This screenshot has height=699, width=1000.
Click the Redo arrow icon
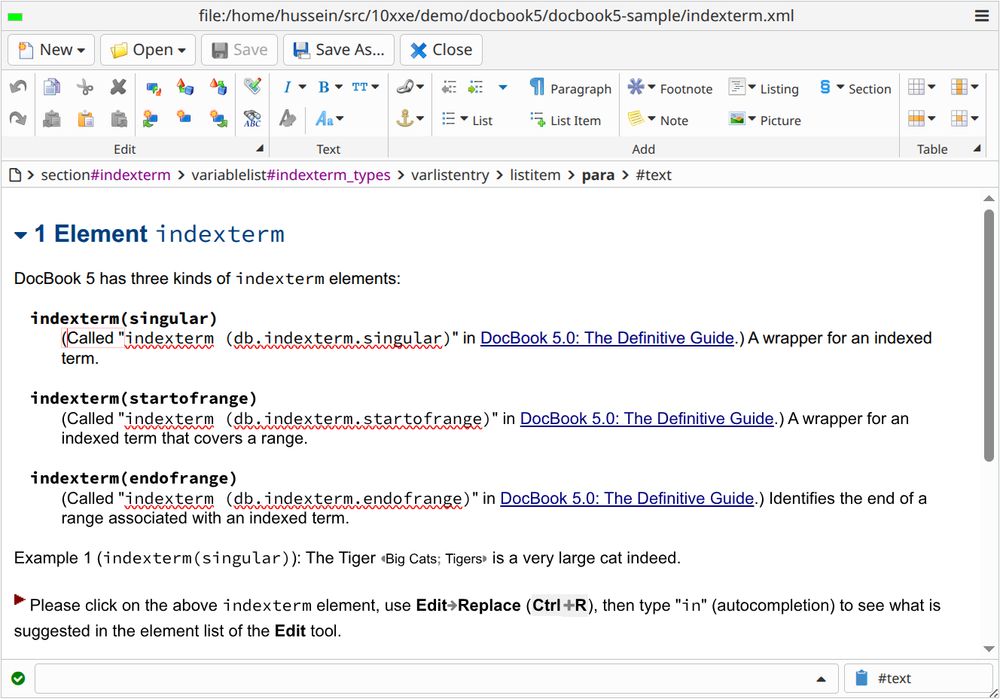click(18, 119)
